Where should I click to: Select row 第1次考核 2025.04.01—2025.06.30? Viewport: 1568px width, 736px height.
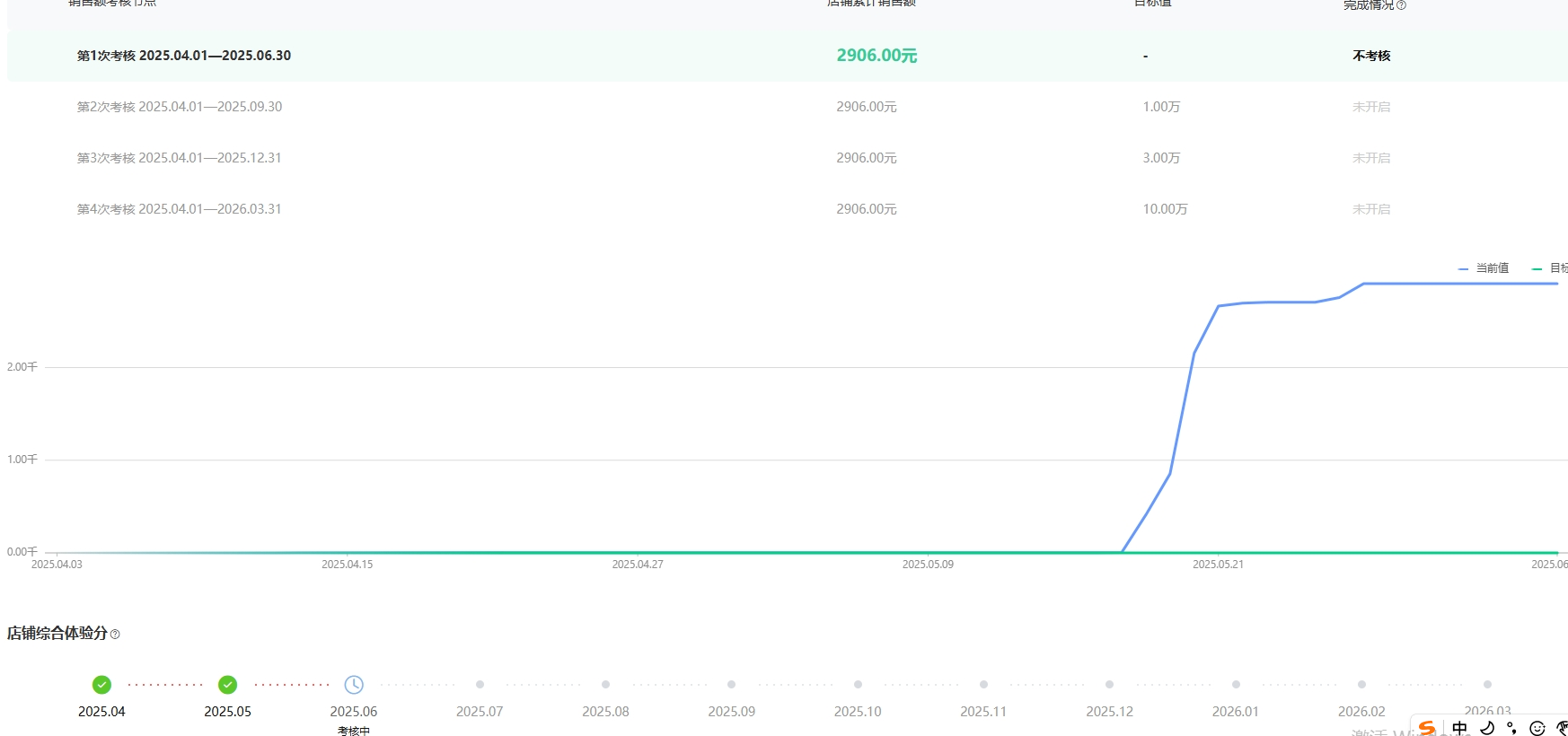pos(184,56)
